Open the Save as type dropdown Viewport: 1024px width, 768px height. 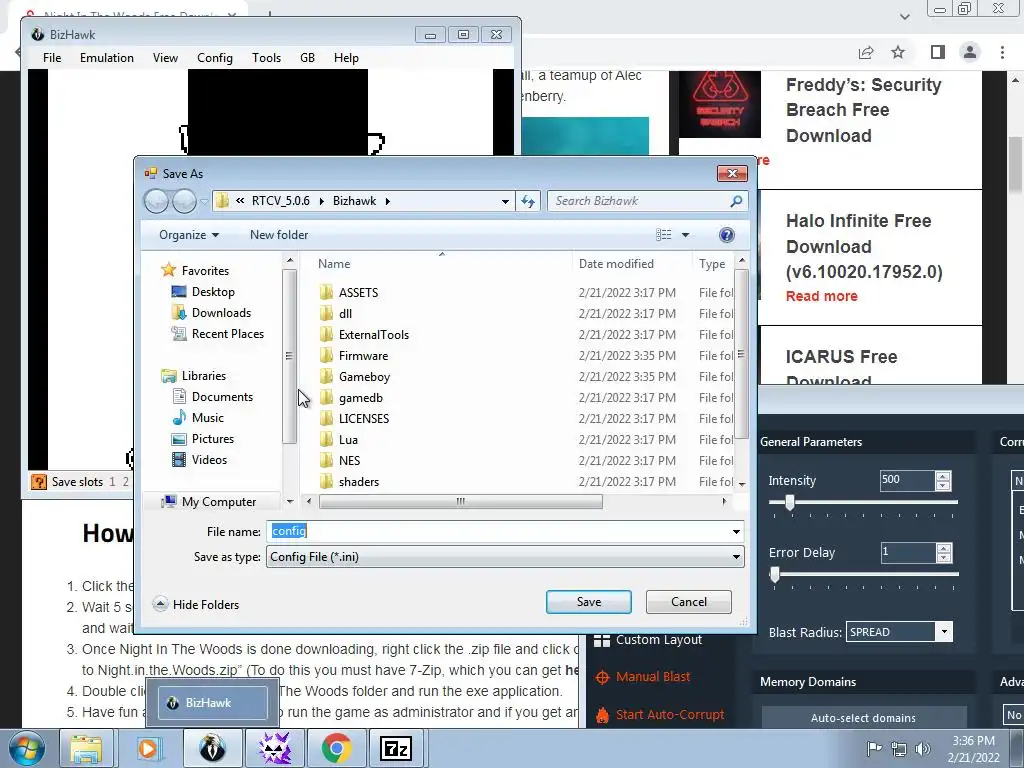click(x=505, y=556)
